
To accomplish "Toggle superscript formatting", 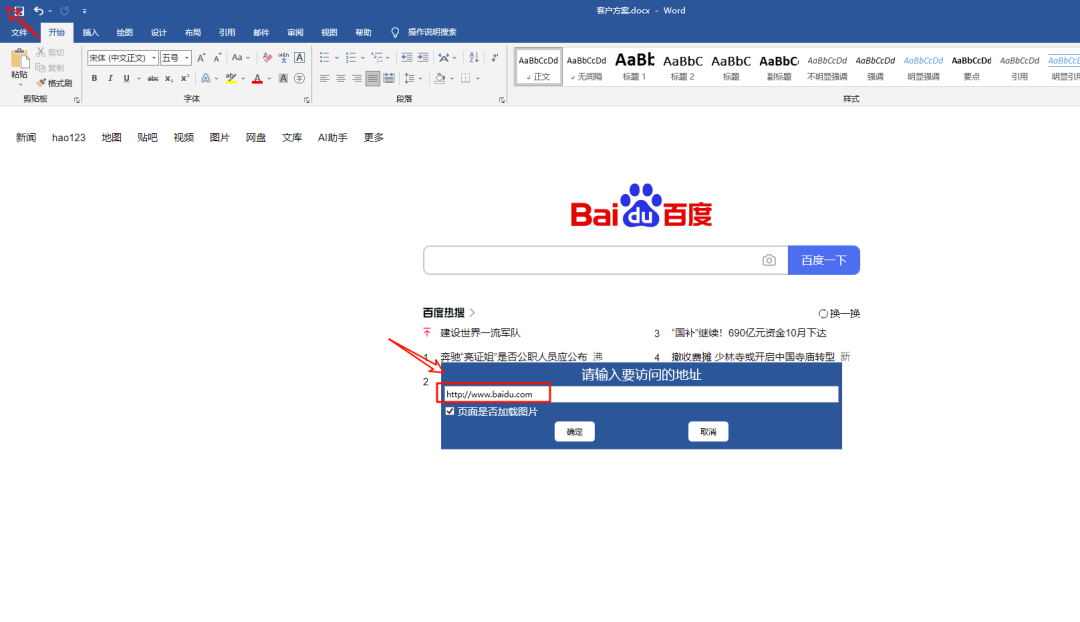I will click(185, 79).
